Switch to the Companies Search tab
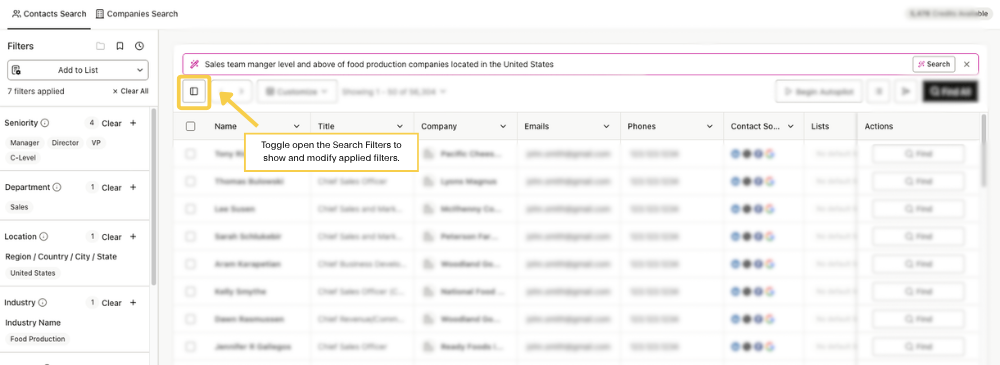This screenshot has width=1000, height=365. click(x=137, y=13)
